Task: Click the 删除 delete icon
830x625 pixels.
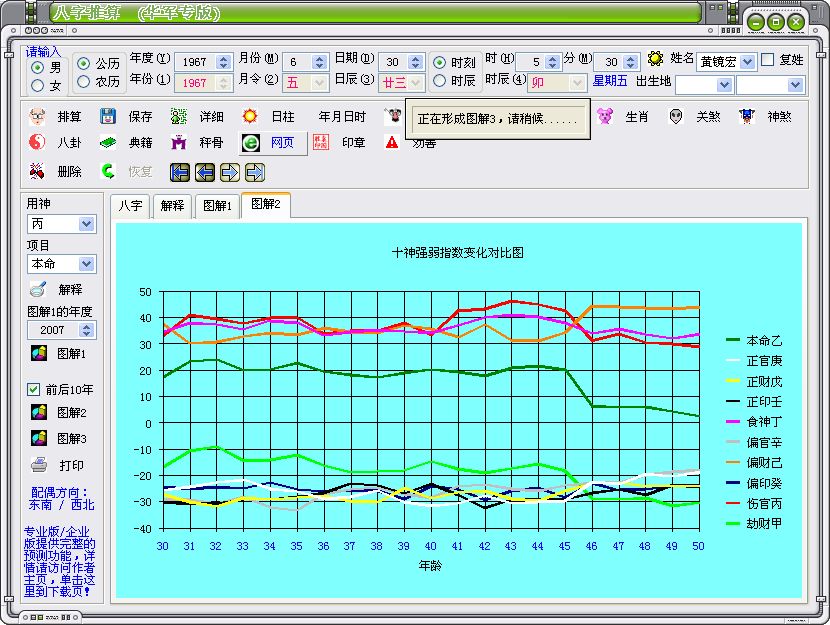Action: [38, 171]
